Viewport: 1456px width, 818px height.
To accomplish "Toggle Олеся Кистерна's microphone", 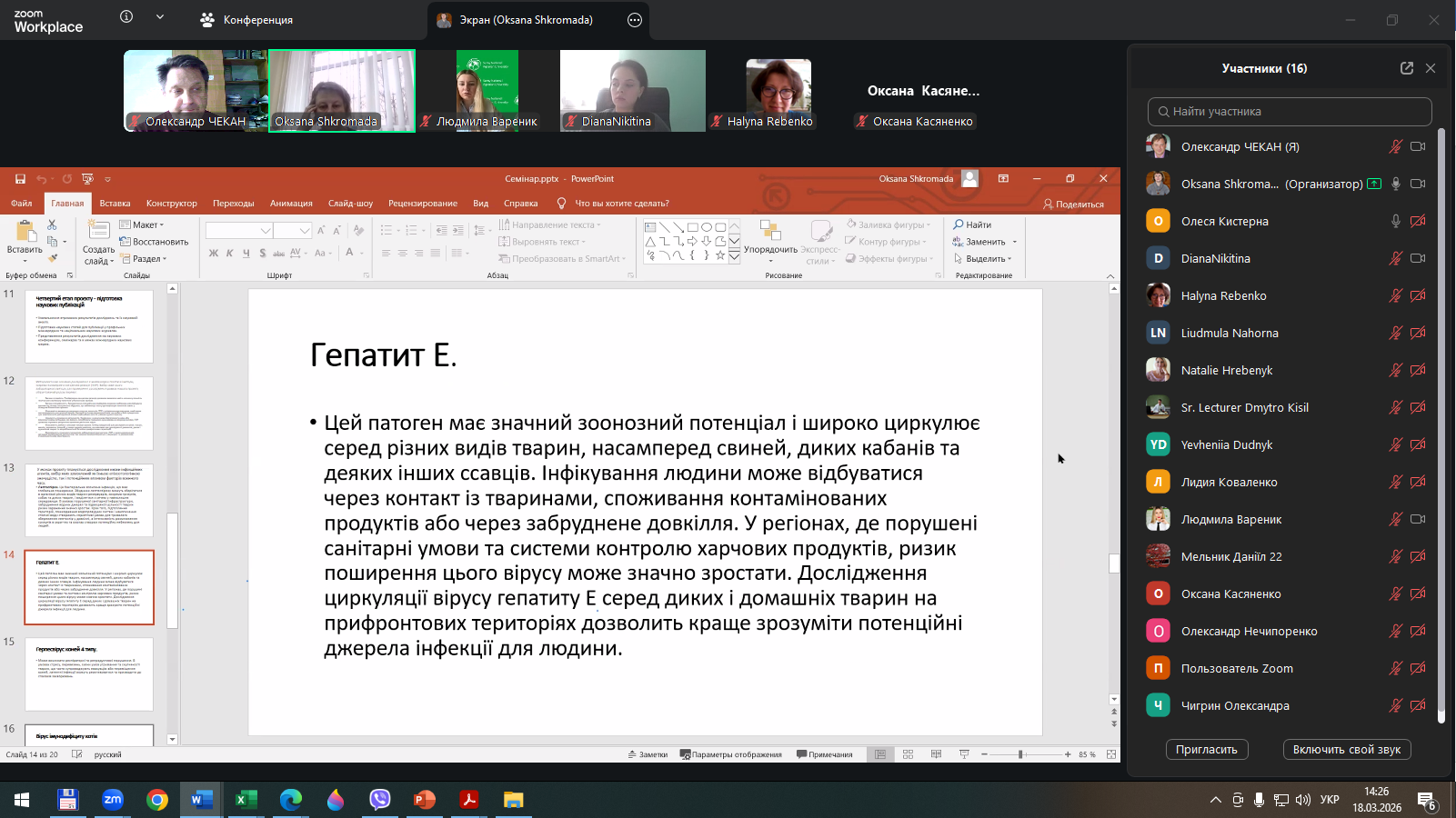I will coord(1395,221).
